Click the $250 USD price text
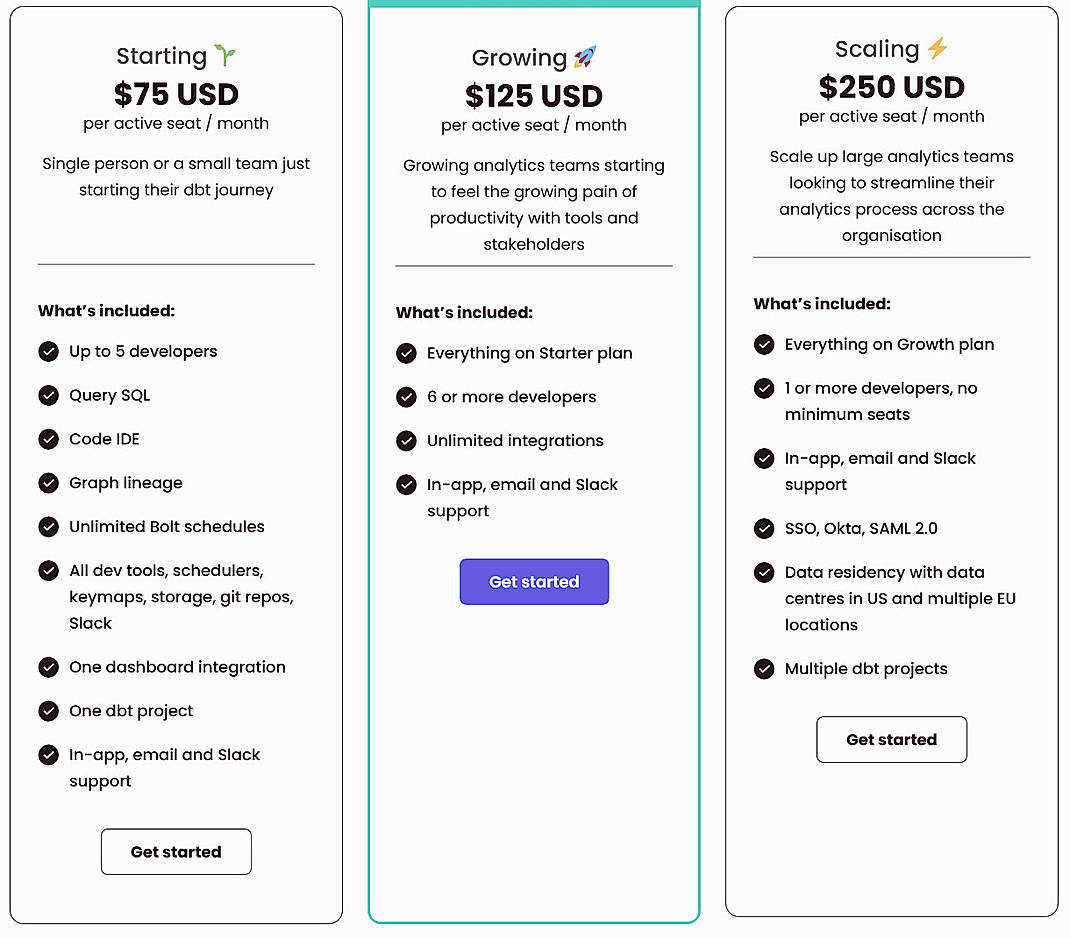 [891, 87]
